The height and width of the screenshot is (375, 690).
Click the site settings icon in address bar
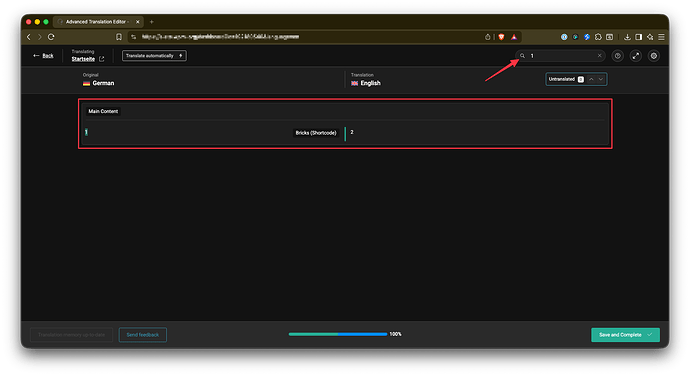coord(134,37)
